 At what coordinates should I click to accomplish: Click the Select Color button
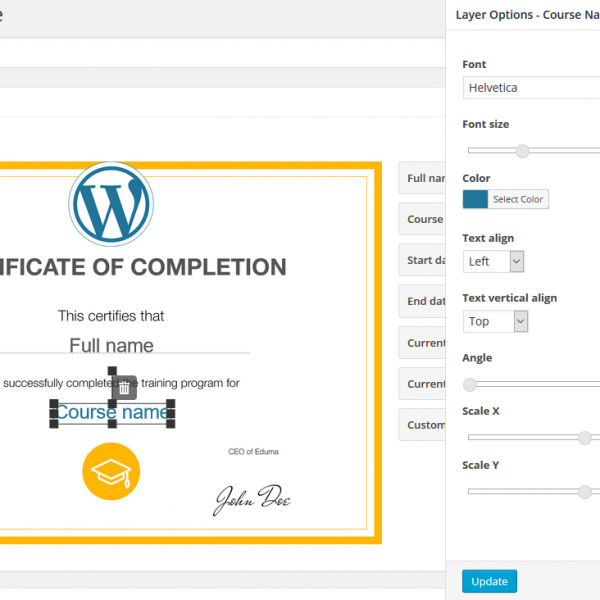pos(518,199)
